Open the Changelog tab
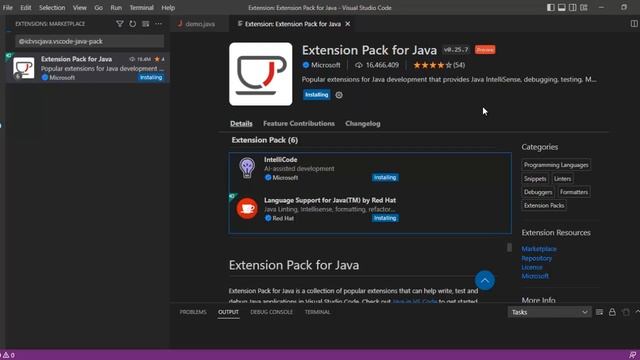640x360 pixels. click(x=362, y=123)
